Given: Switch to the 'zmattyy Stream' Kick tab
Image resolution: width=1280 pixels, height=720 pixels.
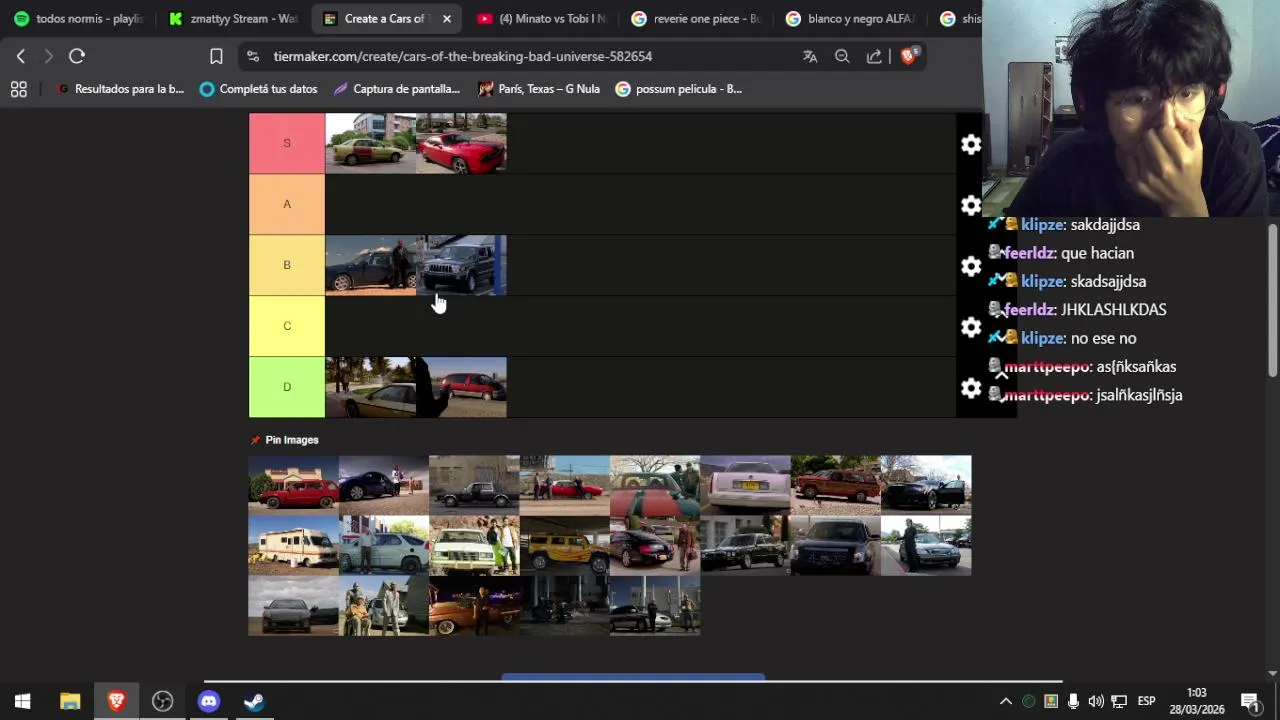Looking at the screenshot, I should [233, 19].
